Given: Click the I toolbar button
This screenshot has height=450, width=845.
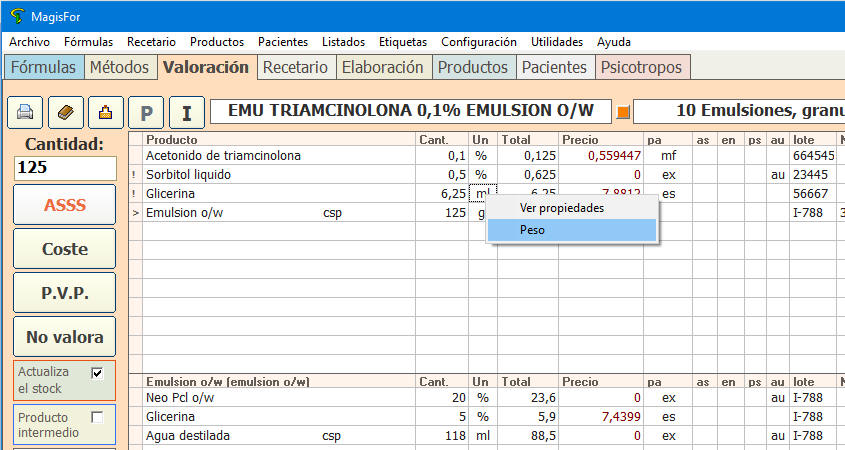Looking at the screenshot, I should (x=186, y=113).
